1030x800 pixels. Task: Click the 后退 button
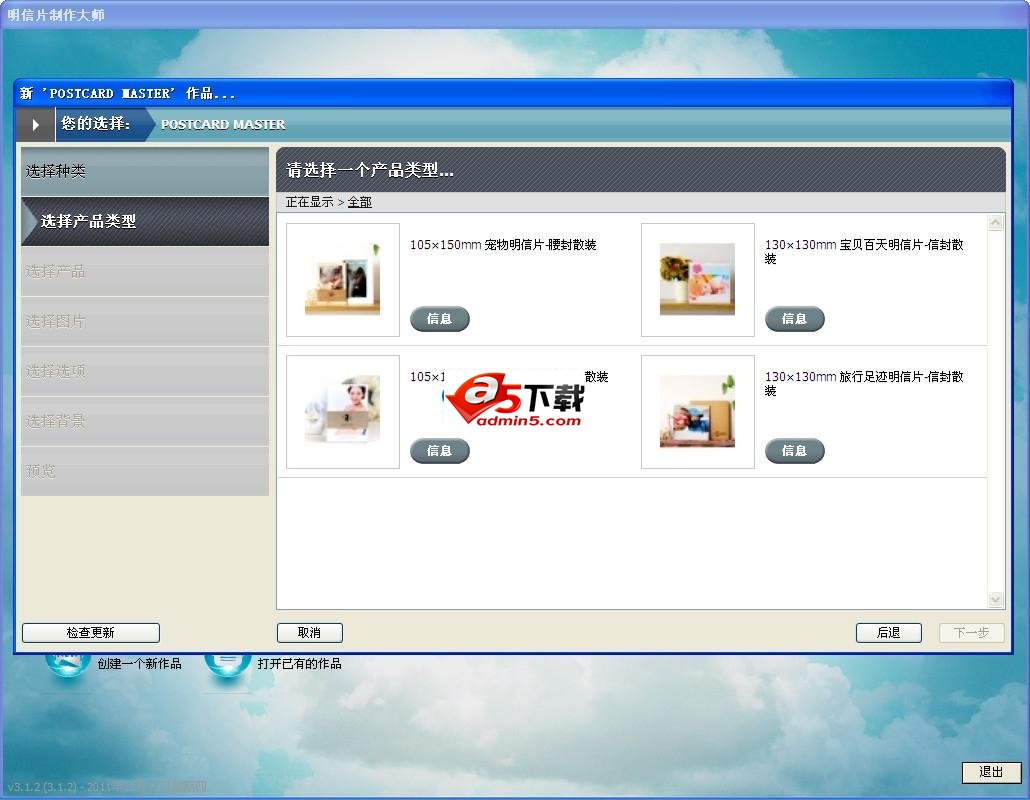pyautogui.click(x=888, y=633)
